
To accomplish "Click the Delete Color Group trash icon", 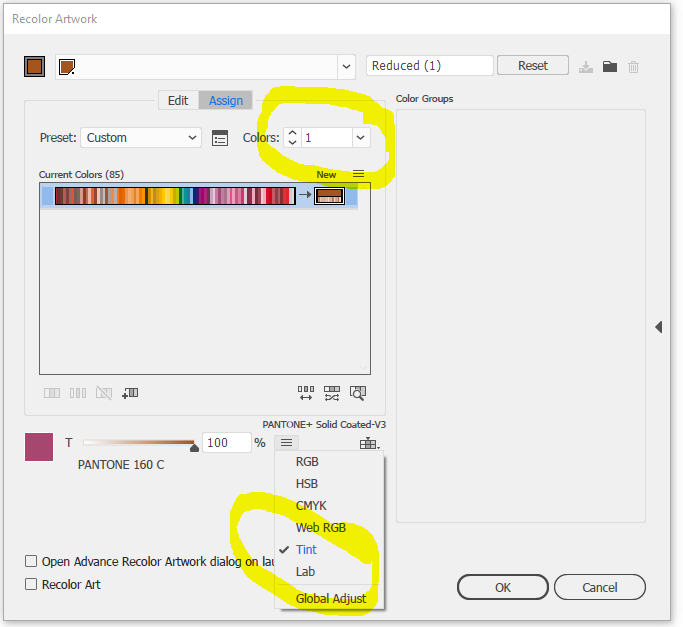I will (x=634, y=67).
